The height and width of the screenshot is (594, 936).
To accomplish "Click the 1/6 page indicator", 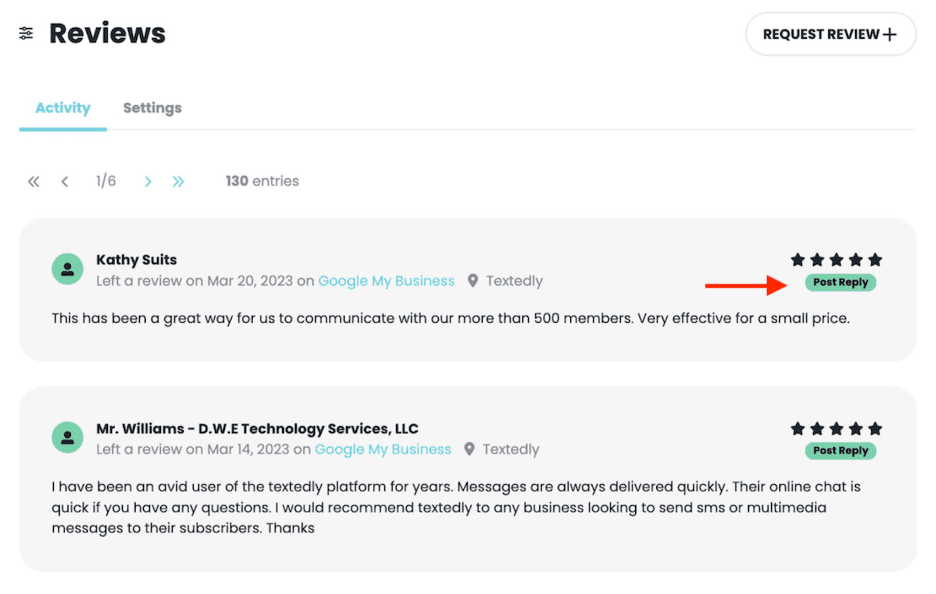I will click(104, 181).
